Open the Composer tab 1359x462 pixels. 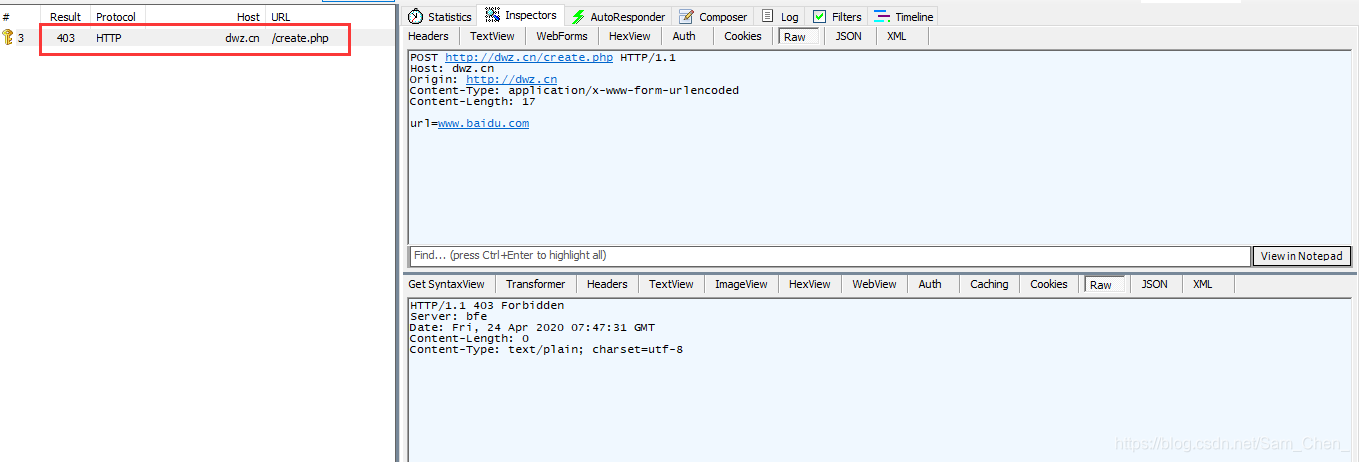click(x=713, y=17)
